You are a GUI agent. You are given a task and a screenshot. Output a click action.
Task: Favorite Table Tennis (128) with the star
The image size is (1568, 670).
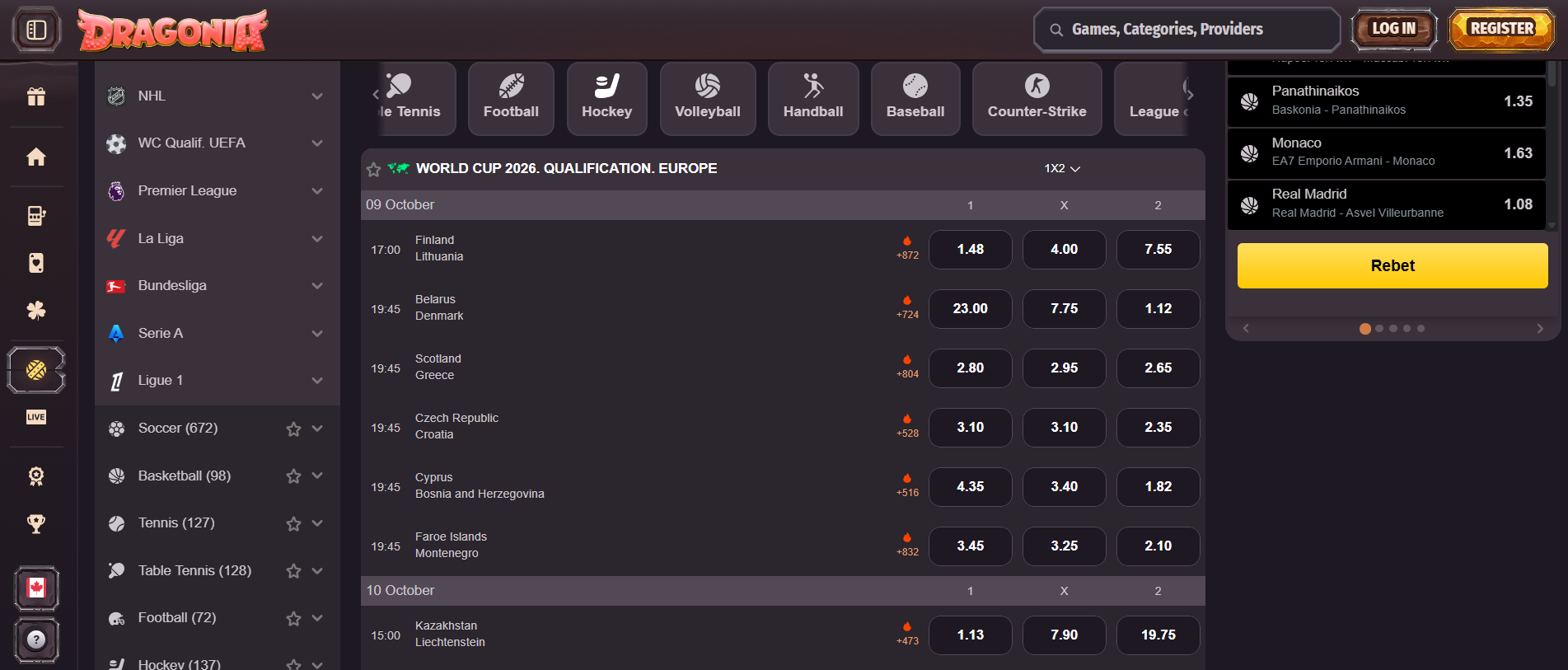pos(293,571)
